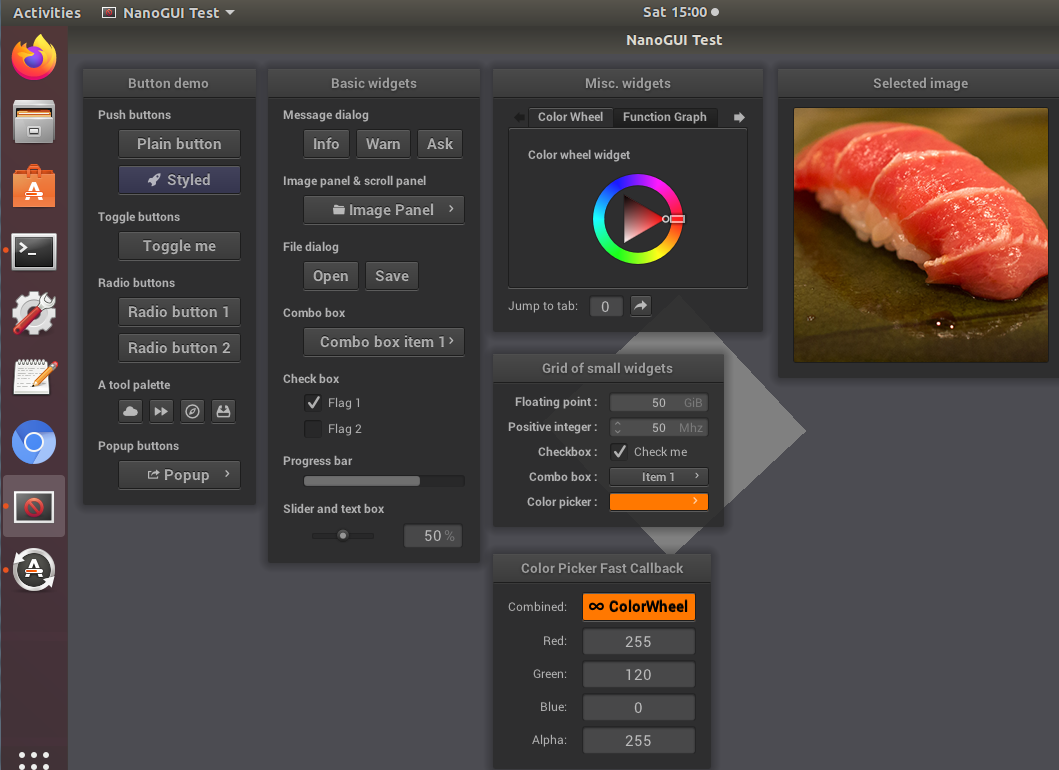
Task: Open Firefox from the dock
Action: 34,57
